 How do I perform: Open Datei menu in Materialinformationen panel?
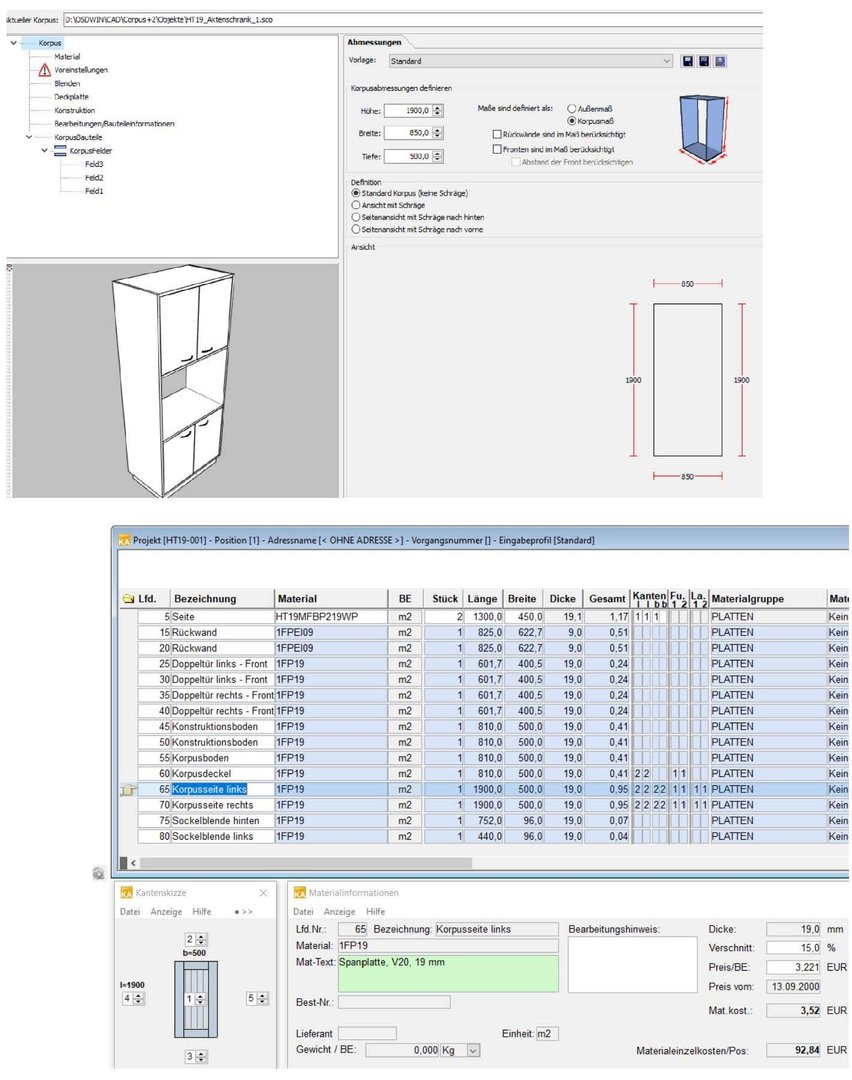click(303, 912)
